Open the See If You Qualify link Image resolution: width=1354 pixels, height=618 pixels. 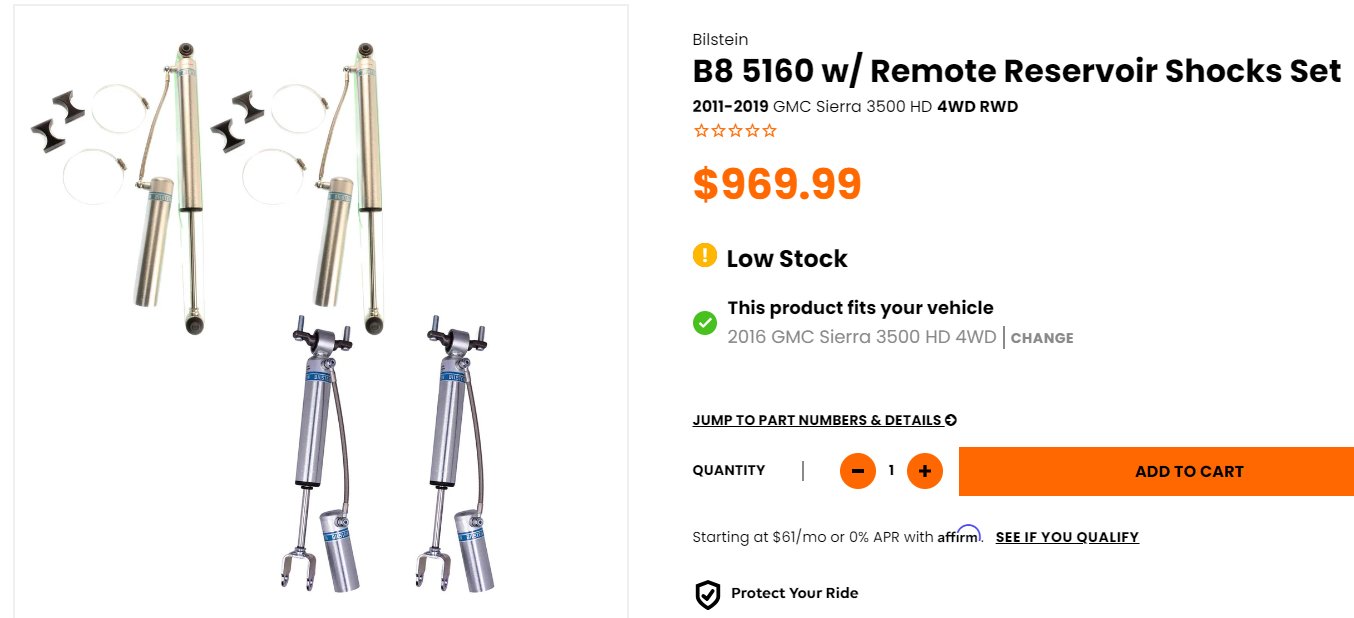[x=1067, y=537]
